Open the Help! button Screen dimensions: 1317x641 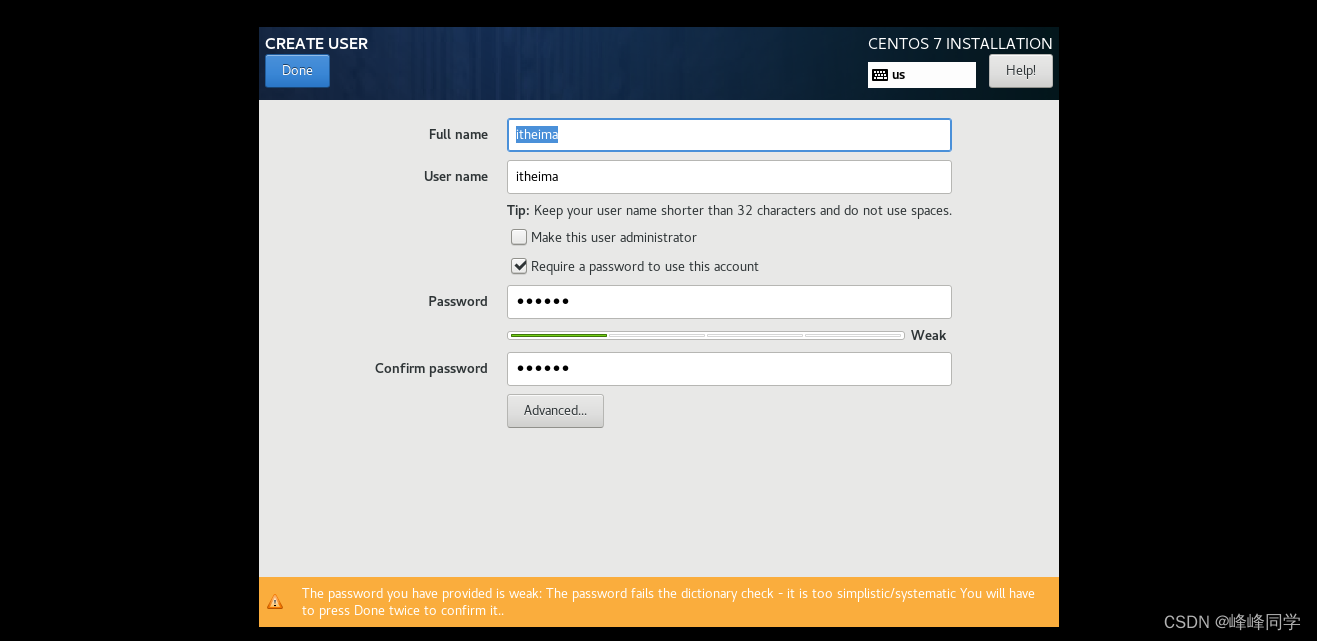click(x=1020, y=71)
